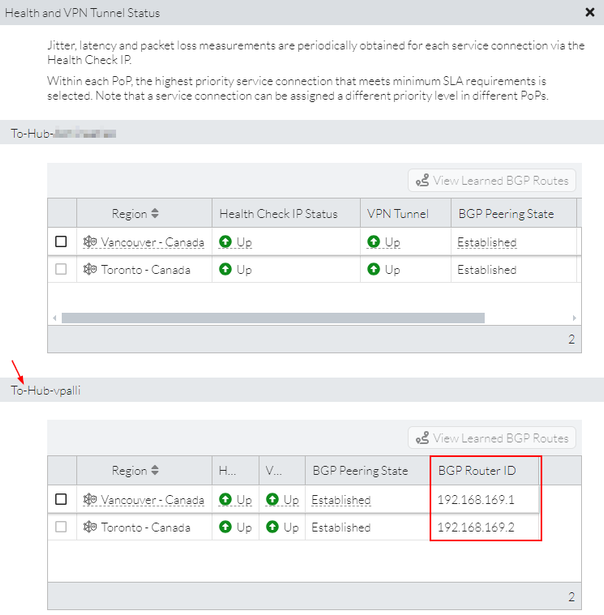Sort To-Hub-vpalli table by Region arrows
604x615 pixels.
(x=155, y=471)
